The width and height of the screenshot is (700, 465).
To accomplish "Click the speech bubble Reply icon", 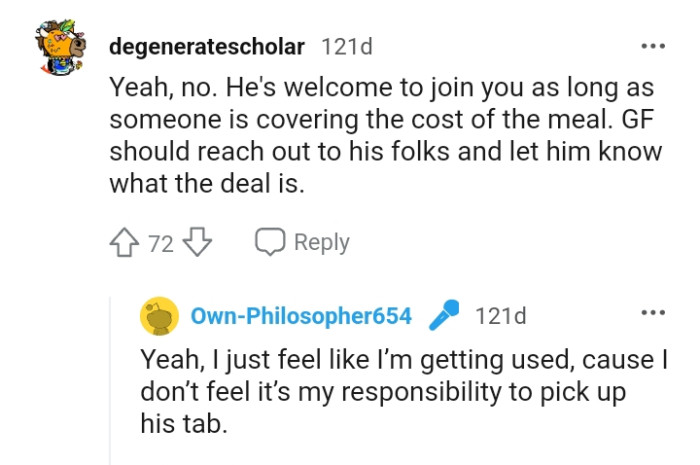I will (x=270, y=243).
